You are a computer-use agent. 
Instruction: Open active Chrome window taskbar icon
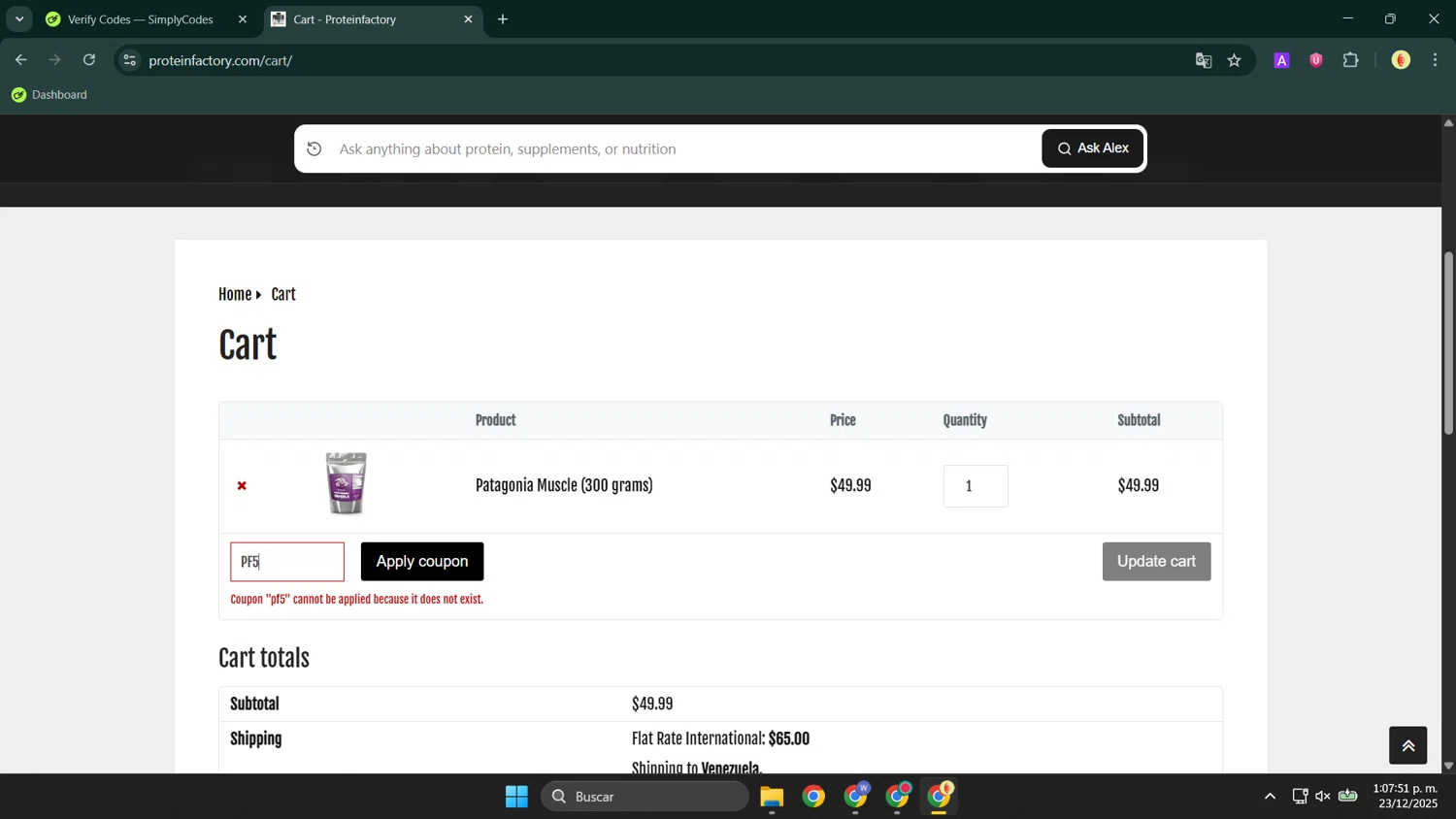(x=940, y=797)
